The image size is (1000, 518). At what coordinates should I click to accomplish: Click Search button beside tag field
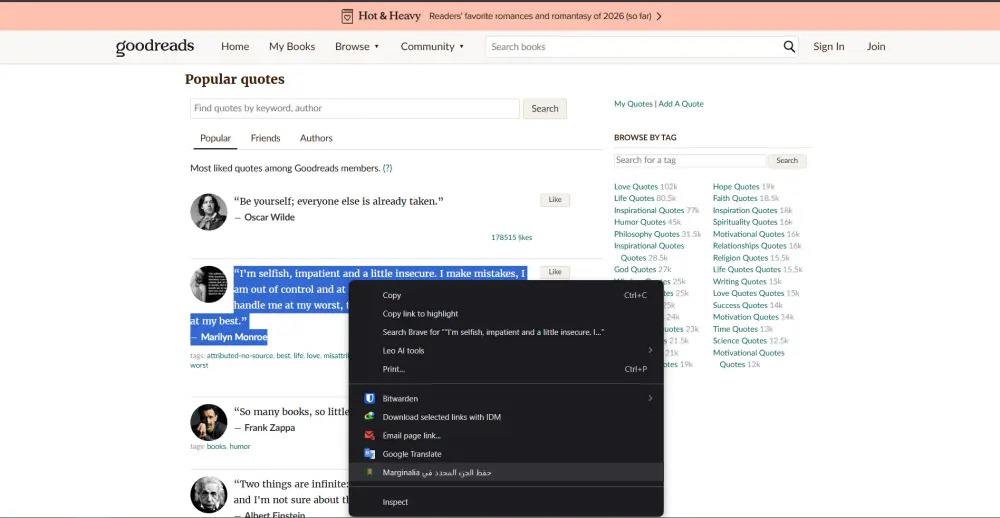point(787,161)
